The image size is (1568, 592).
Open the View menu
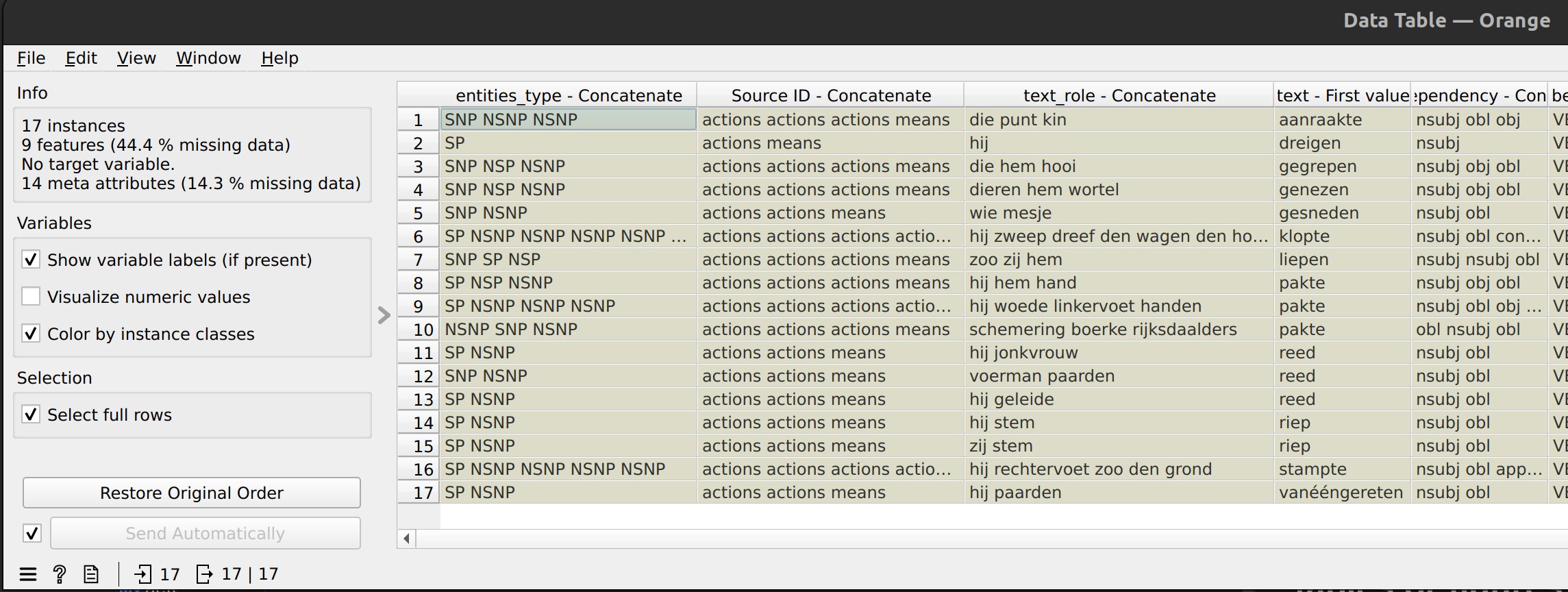[136, 58]
